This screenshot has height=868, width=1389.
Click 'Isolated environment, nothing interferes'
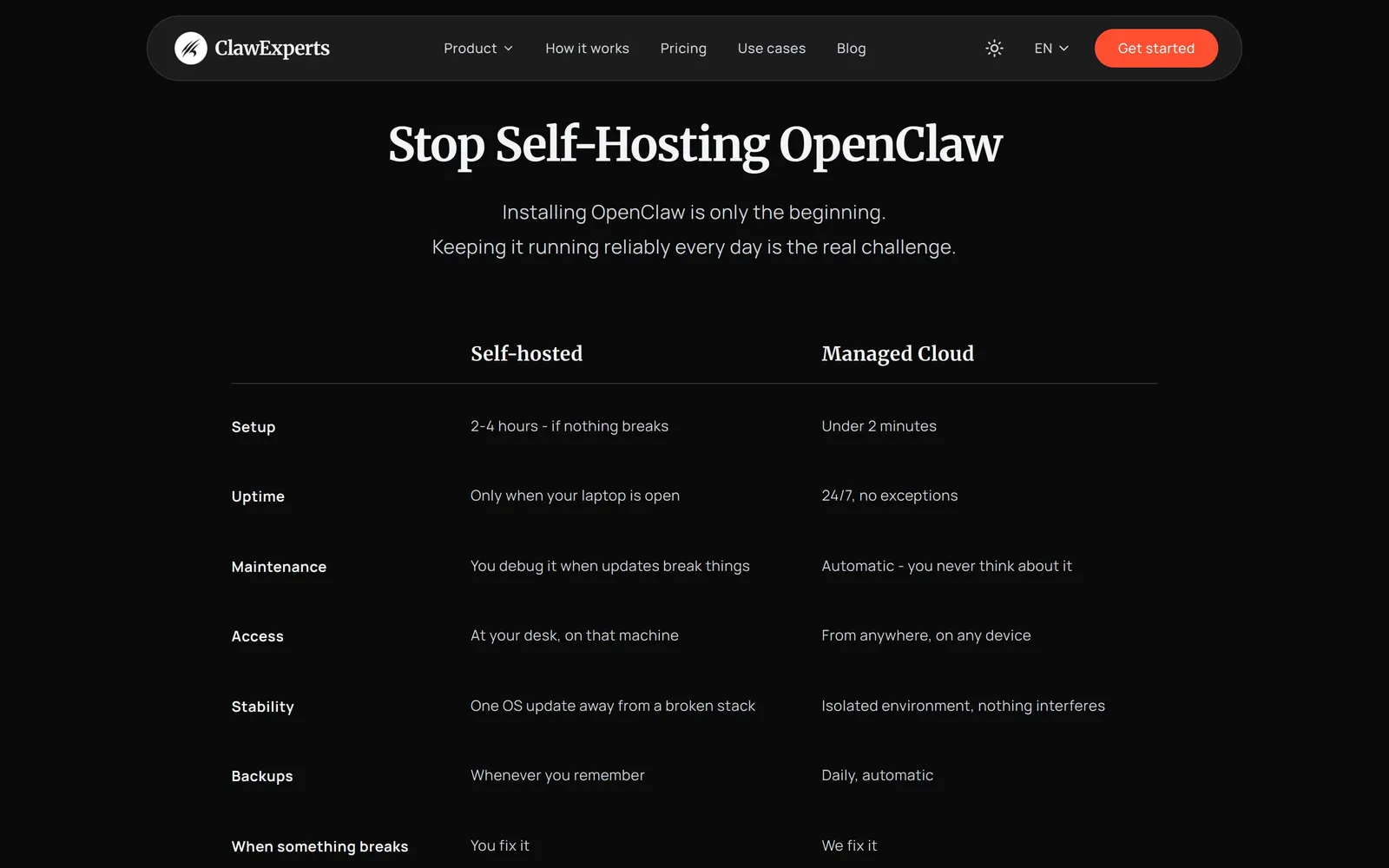963,706
